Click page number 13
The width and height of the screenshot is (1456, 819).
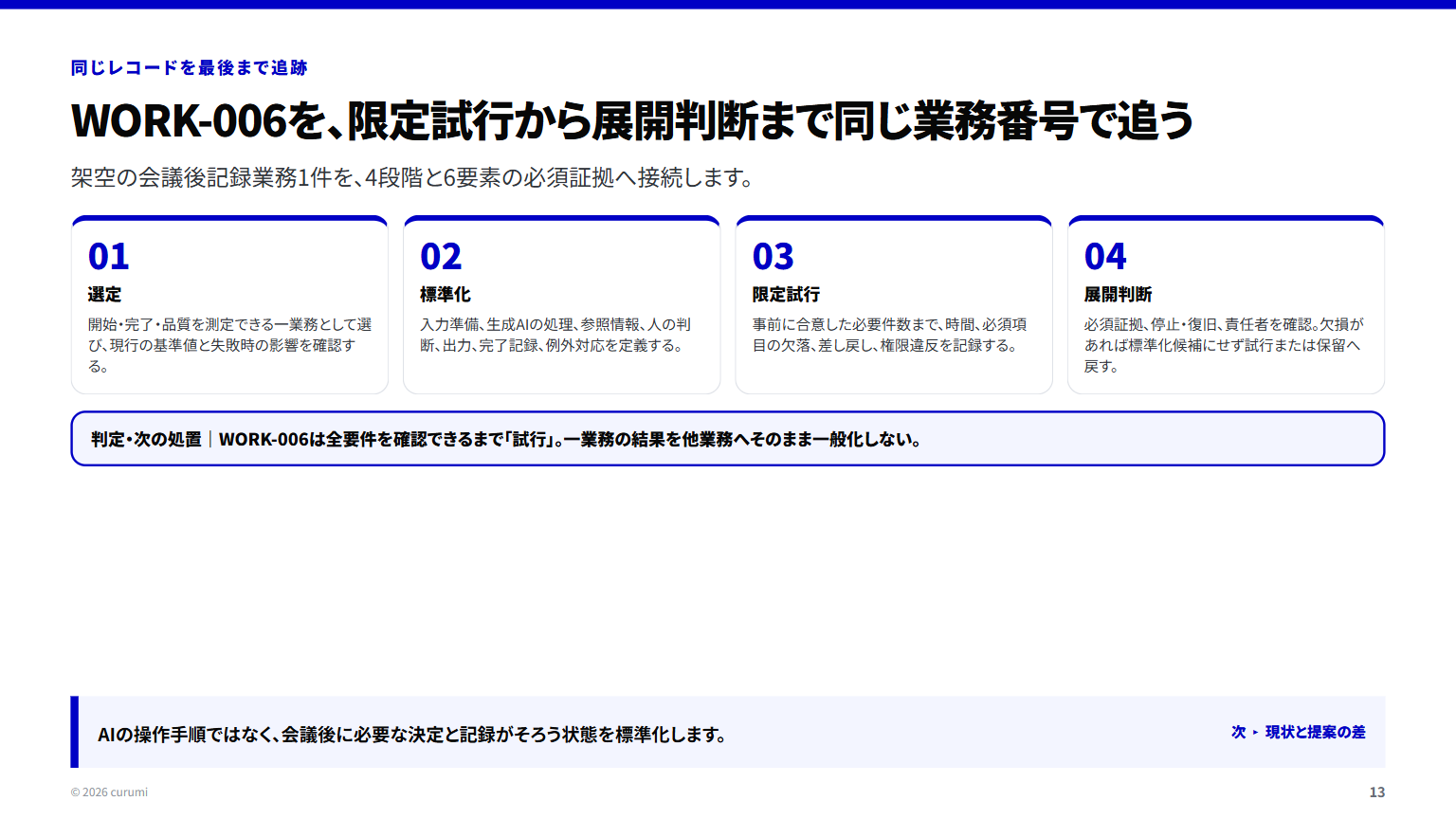click(1376, 792)
